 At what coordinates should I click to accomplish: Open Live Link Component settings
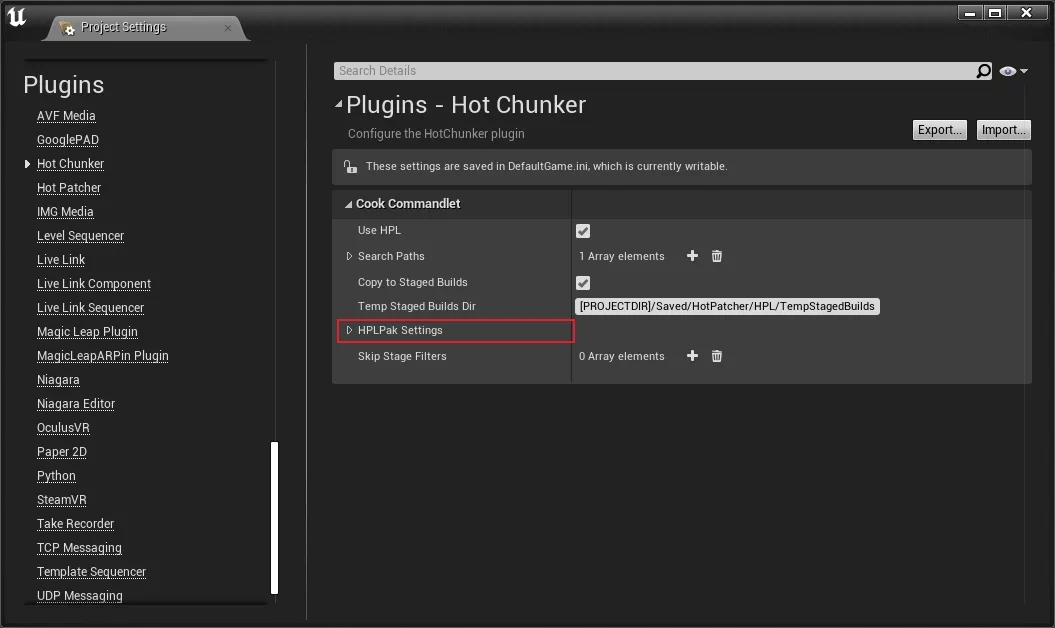pyautogui.click(x=94, y=284)
